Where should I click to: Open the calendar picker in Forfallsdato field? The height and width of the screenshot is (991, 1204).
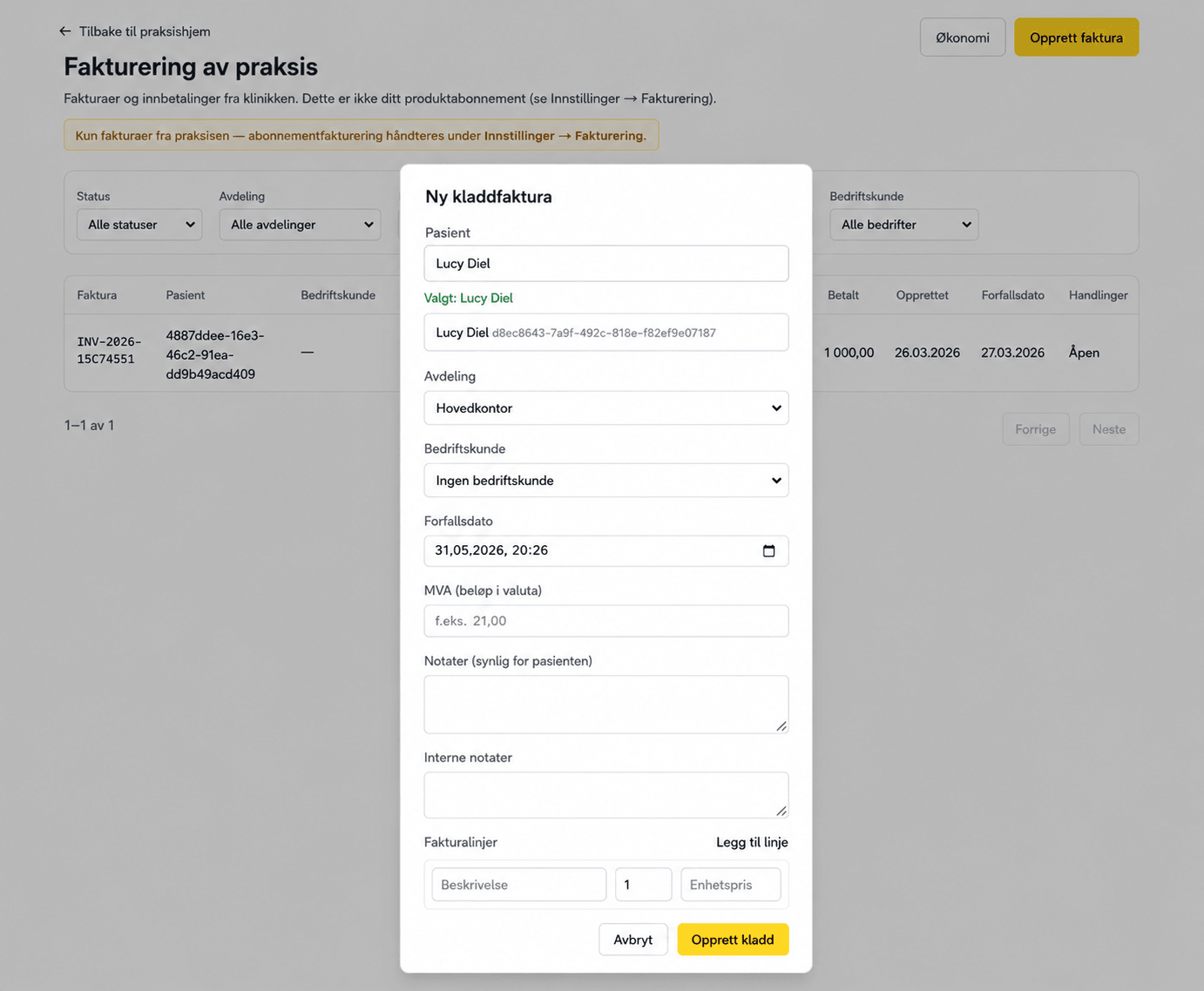(x=768, y=550)
